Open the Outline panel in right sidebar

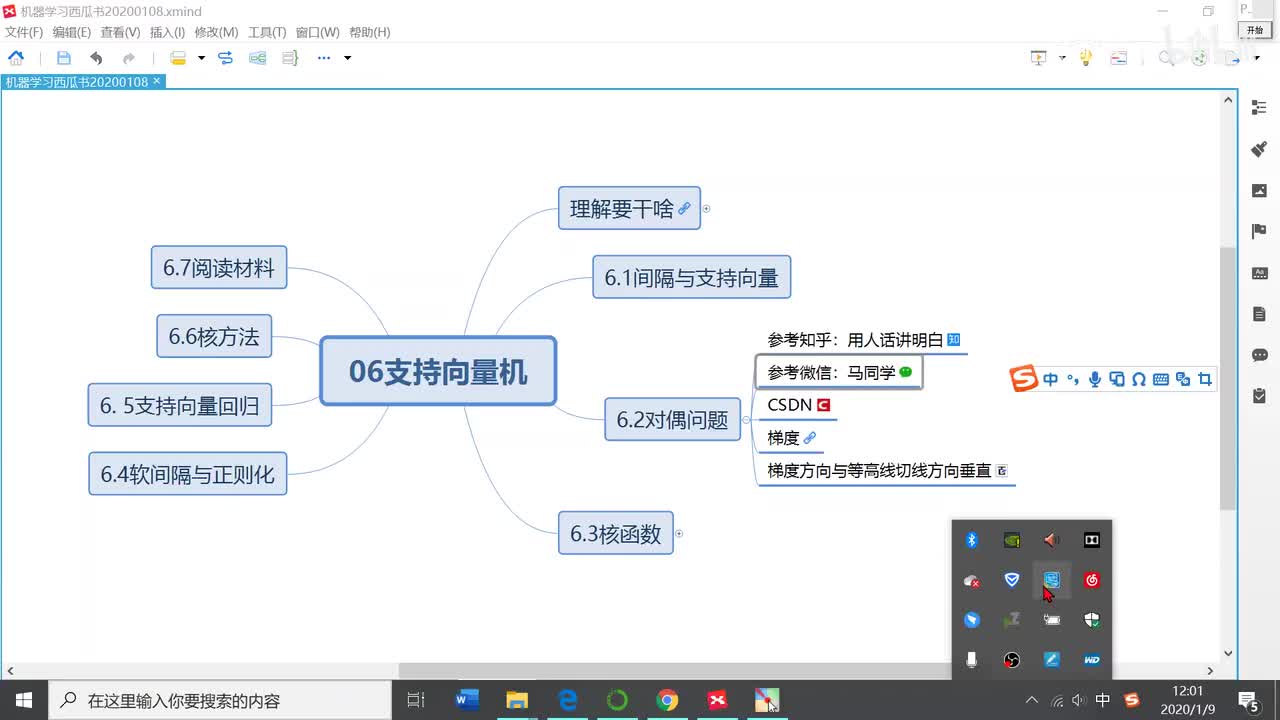[x=1259, y=108]
